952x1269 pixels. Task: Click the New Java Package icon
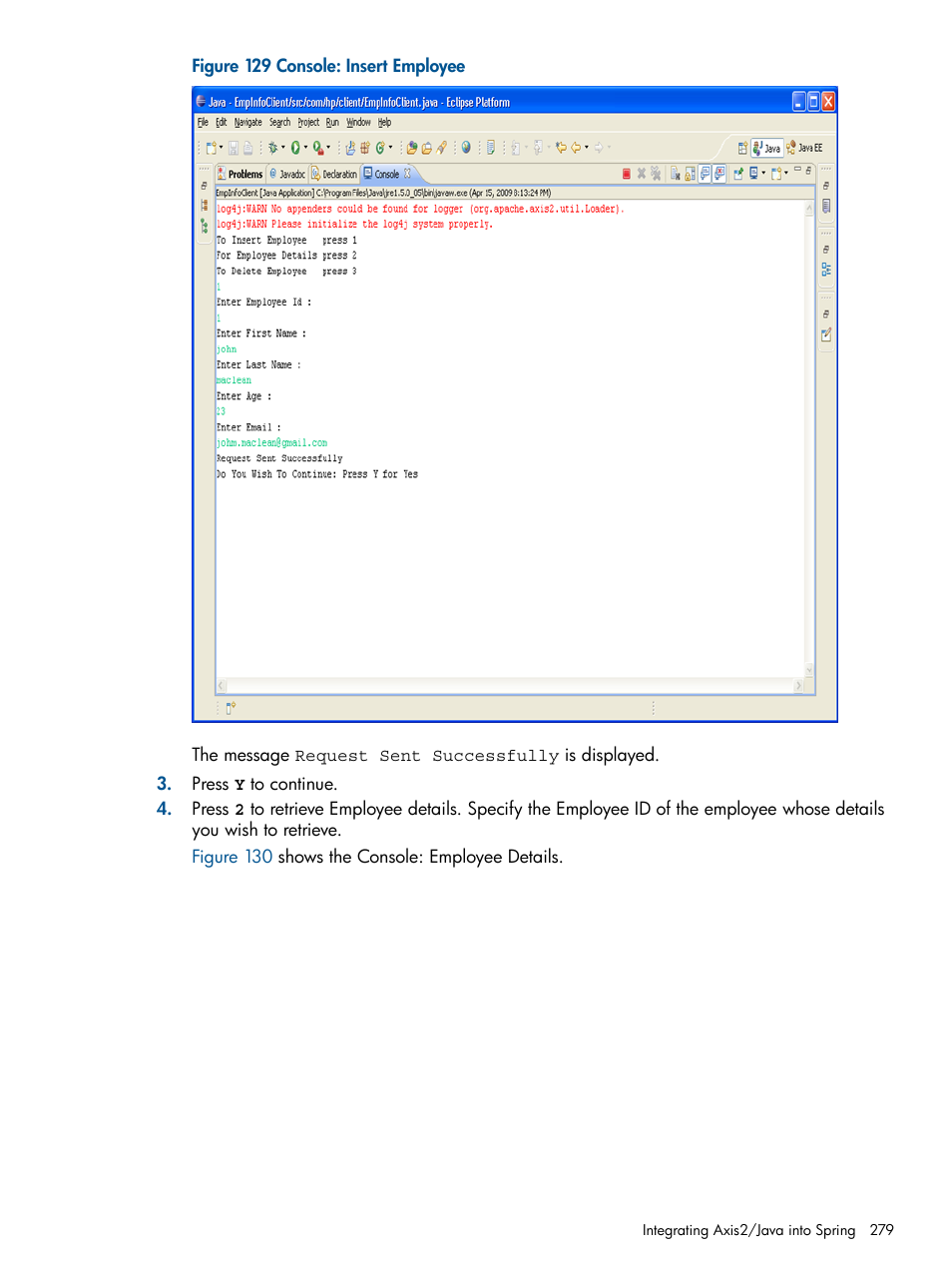point(365,148)
